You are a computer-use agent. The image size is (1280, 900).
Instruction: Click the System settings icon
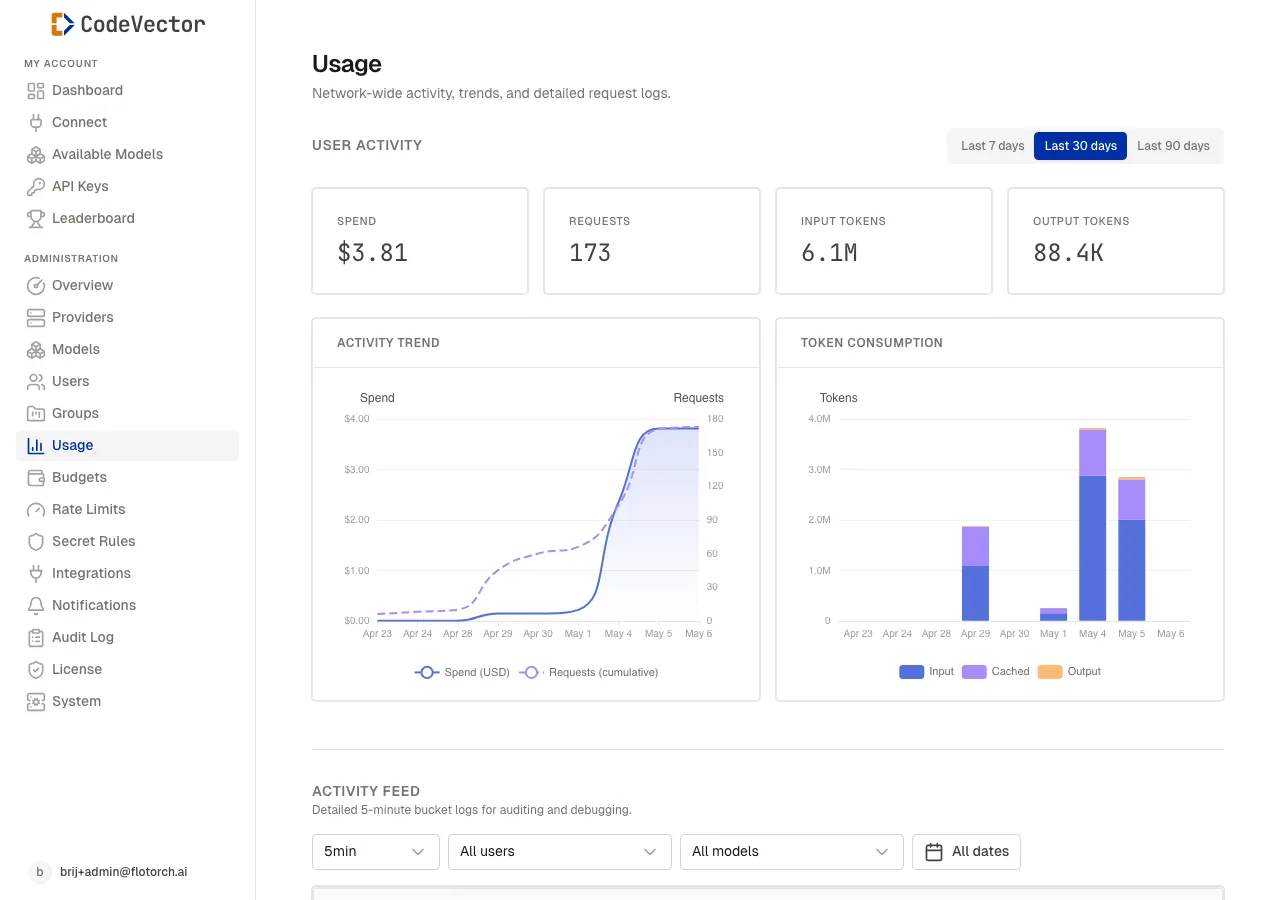point(36,701)
